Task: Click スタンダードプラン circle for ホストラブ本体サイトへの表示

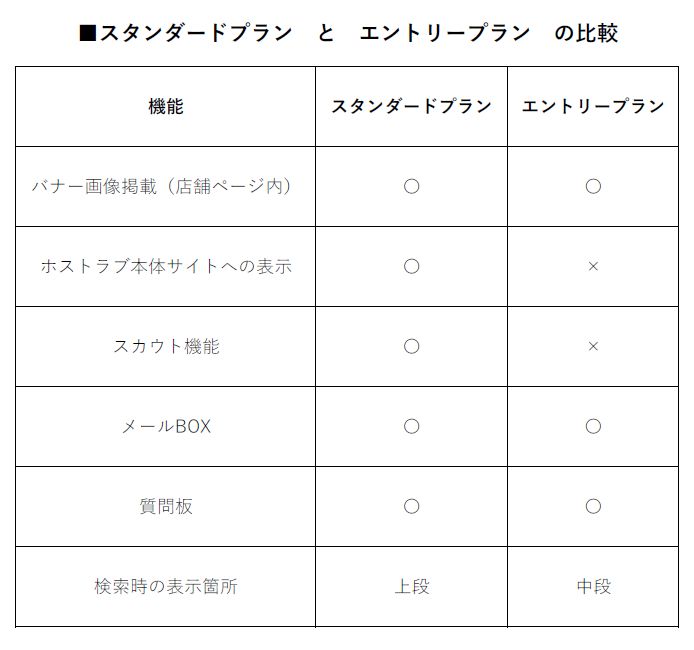Action: pos(411,266)
